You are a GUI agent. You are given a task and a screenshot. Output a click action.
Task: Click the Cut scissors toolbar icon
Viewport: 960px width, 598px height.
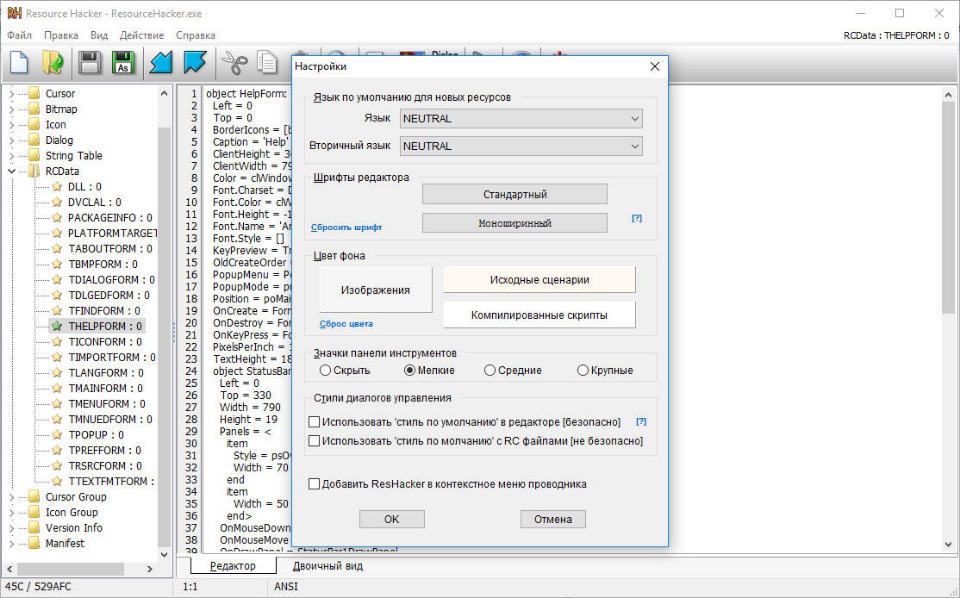[x=234, y=62]
